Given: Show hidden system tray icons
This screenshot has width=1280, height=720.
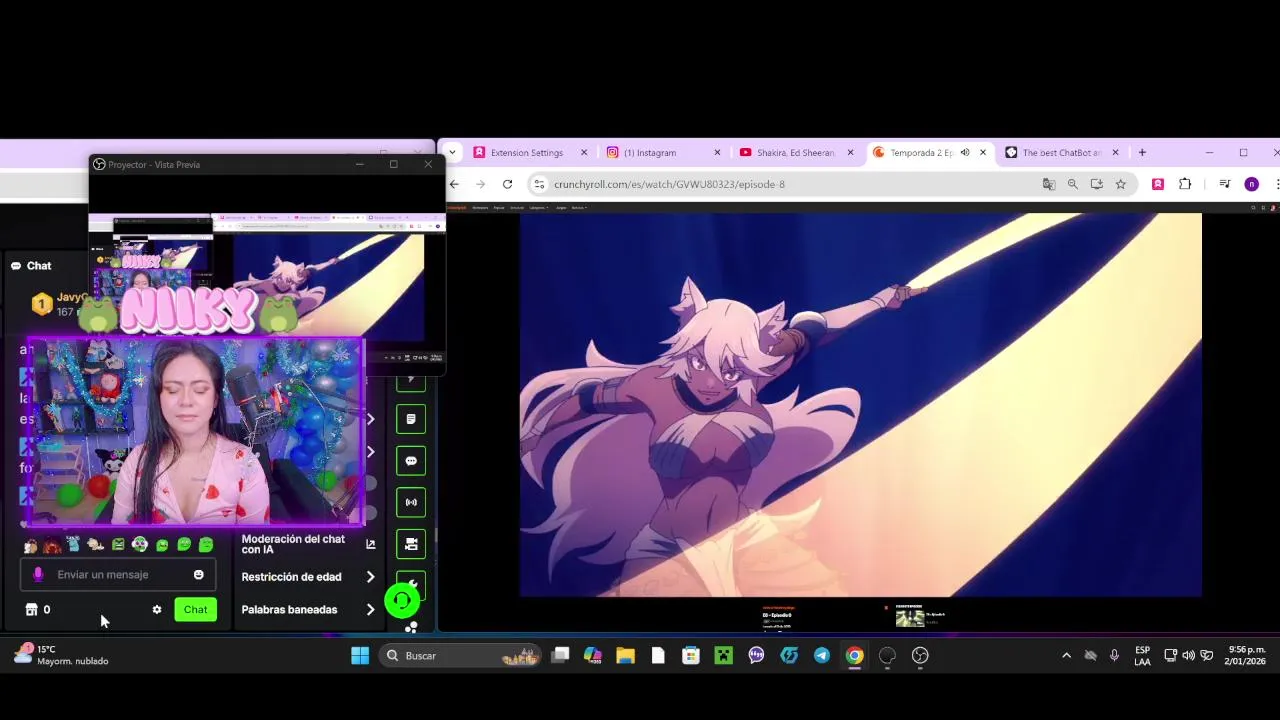Looking at the screenshot, I should [x=1066, y=656].
